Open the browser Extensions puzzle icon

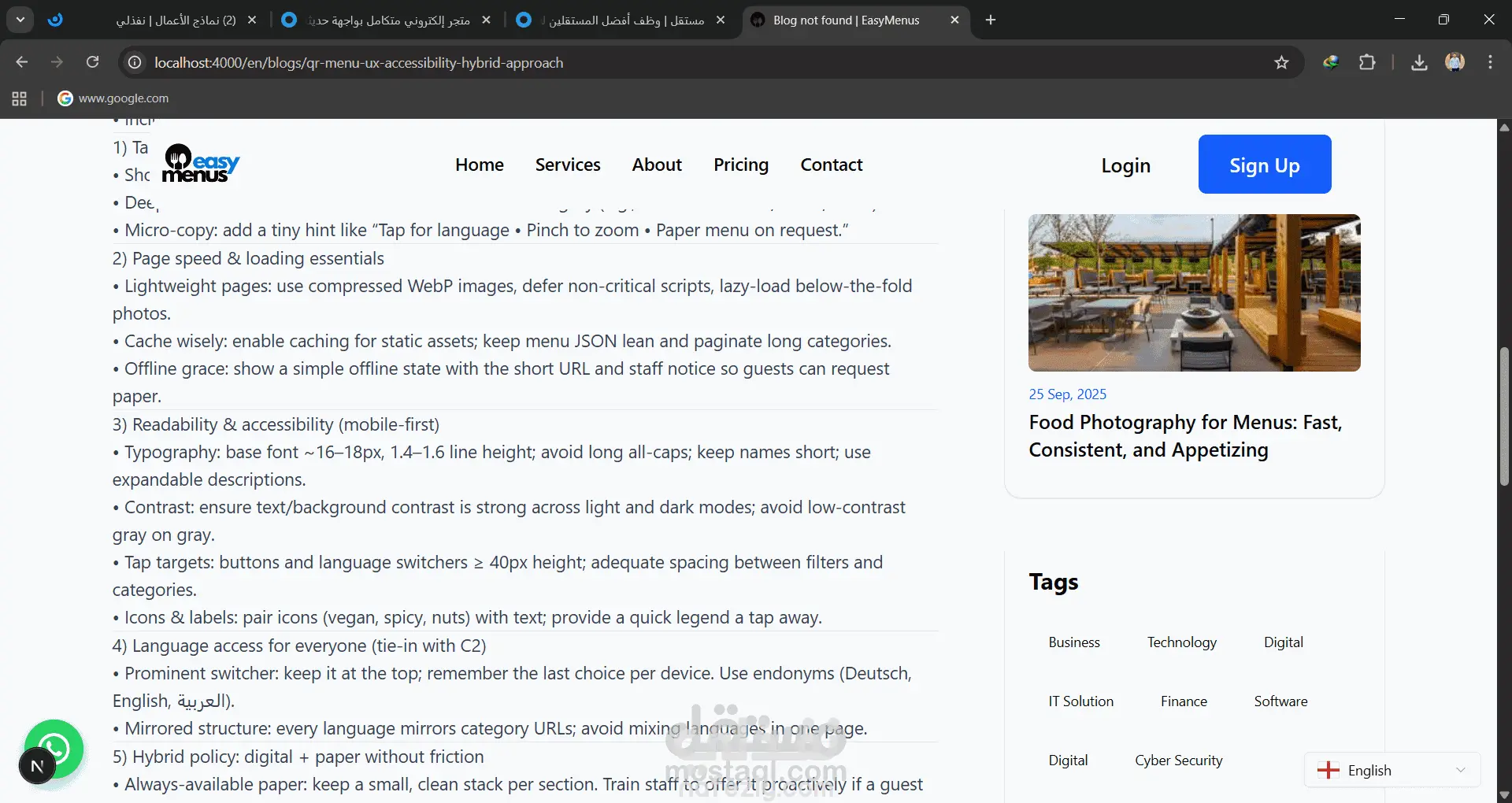(1367, 63)
